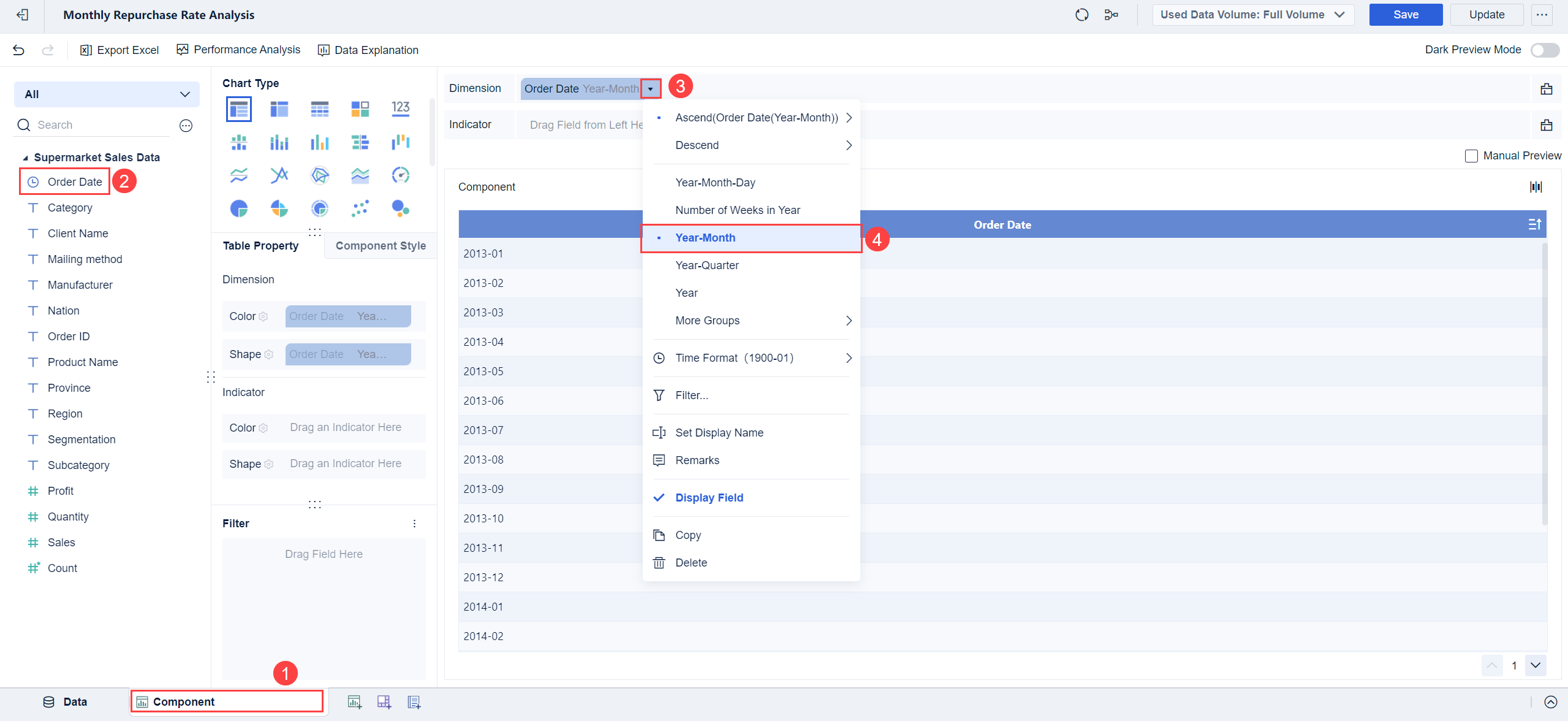Click the blue Save button

[1405, 15]
